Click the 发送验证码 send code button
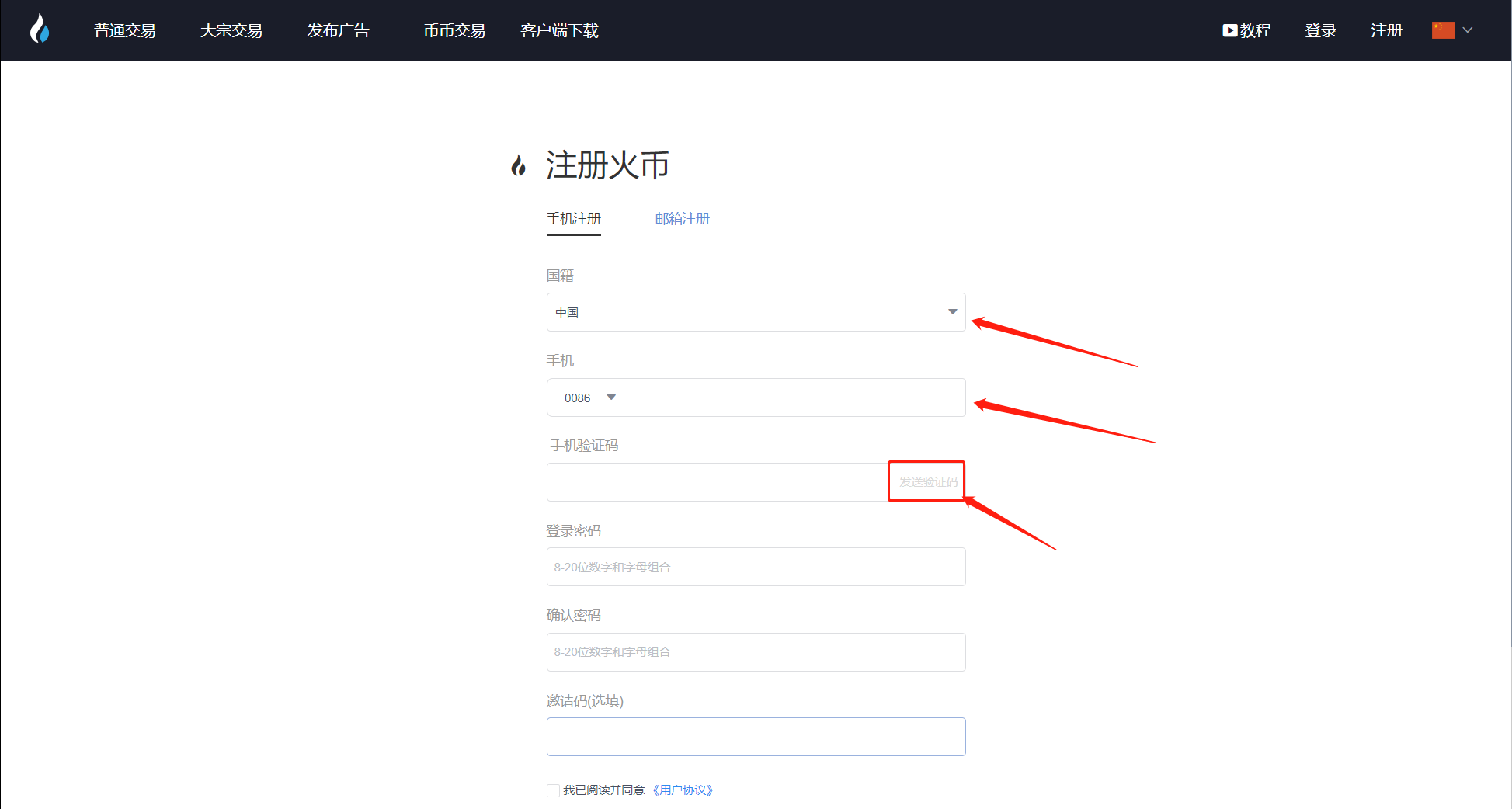The height and width of the screenshot is (809, 1512). [927, 481]
